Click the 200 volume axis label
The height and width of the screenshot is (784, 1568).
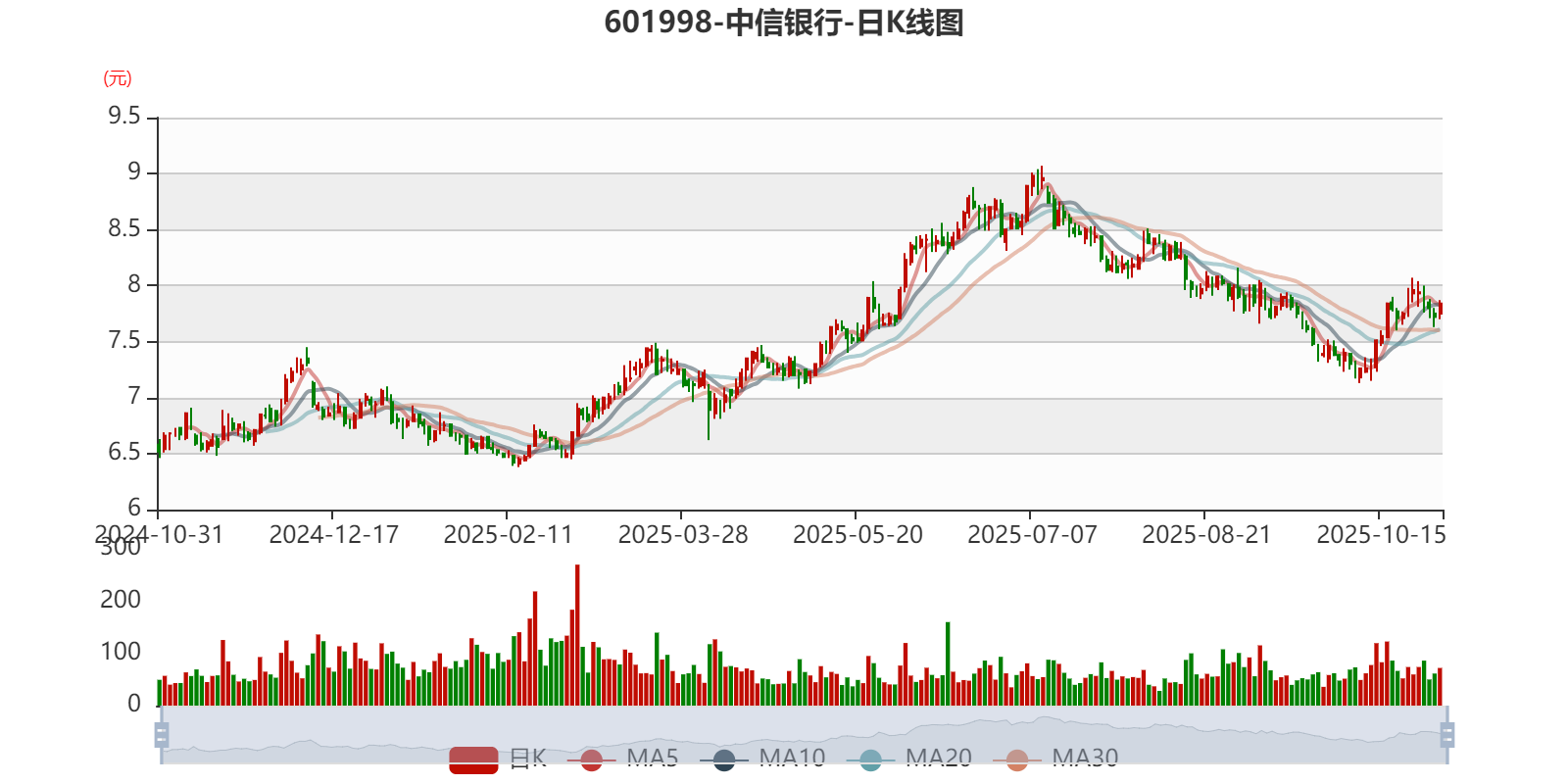click(x=121, y=600)
